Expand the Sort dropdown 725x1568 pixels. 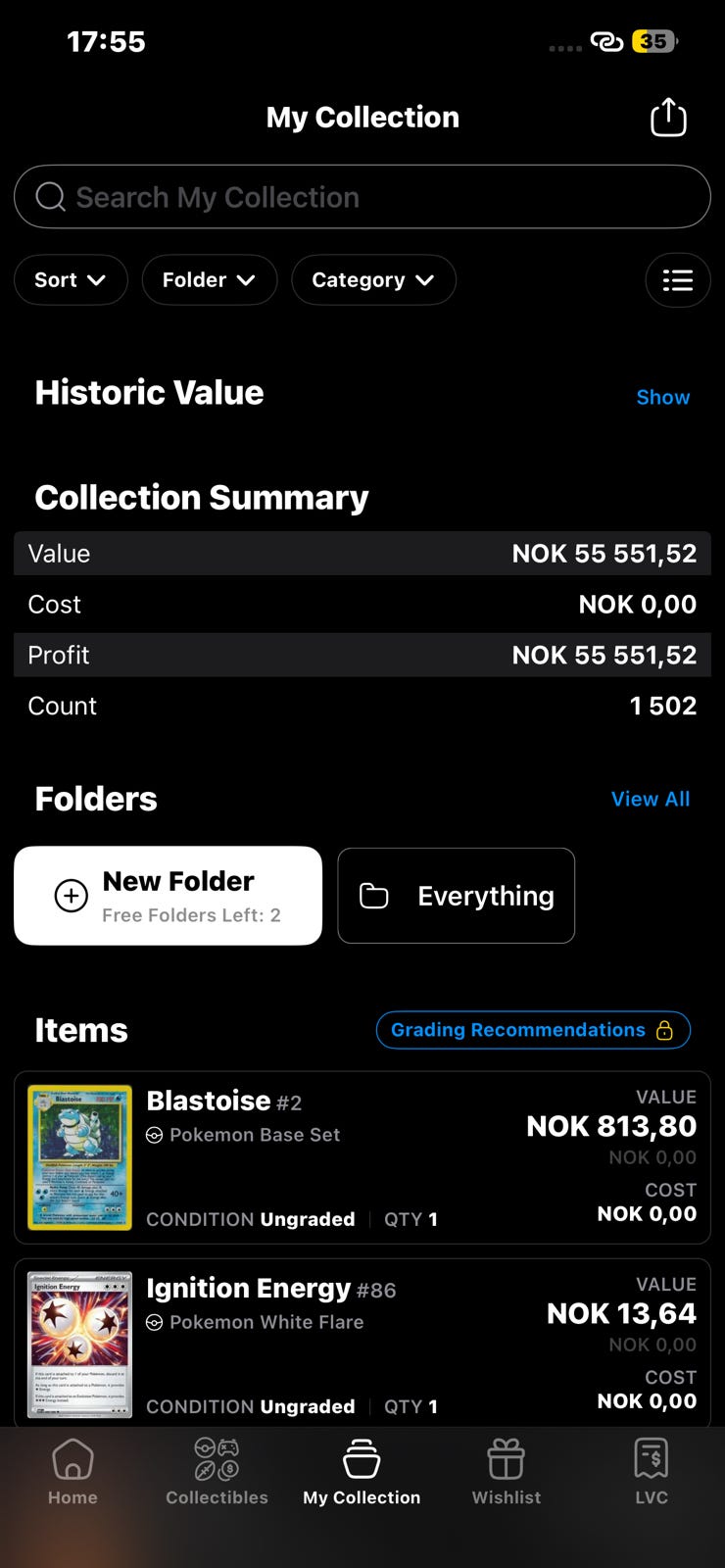pyautogui.click(x=71, y=280)
